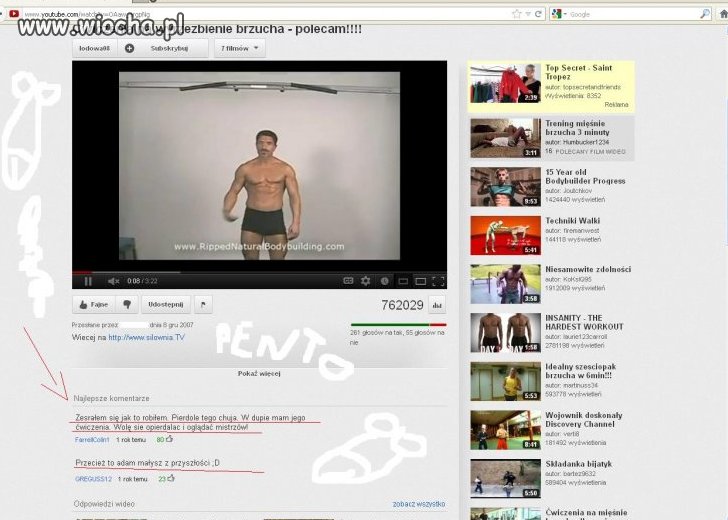Open Techniki Walki thumbnail image
Image resolution: width=728 pixels, height=520 pixels.
506,235
